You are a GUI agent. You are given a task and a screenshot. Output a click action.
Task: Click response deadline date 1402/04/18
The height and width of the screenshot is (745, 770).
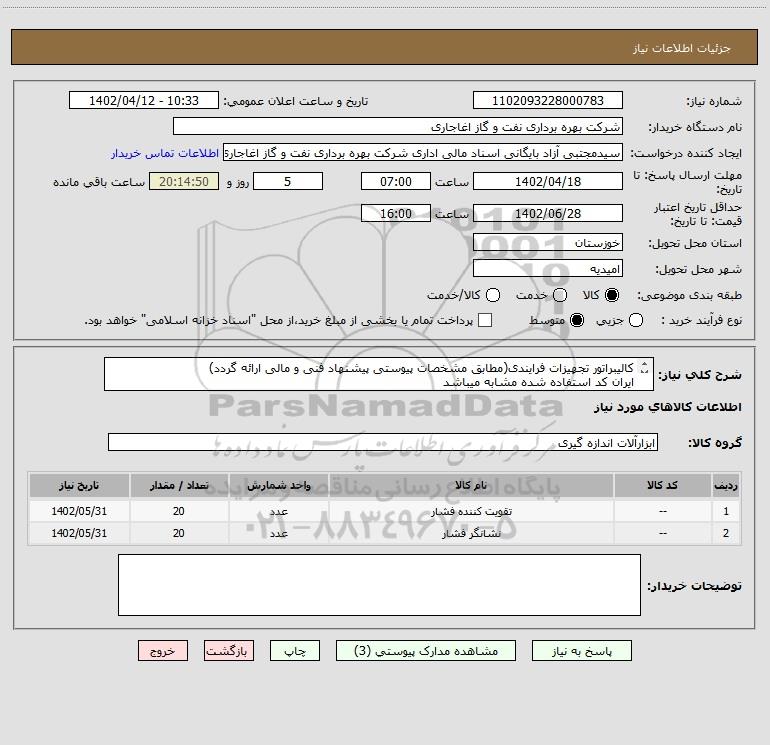coord(548,181)
